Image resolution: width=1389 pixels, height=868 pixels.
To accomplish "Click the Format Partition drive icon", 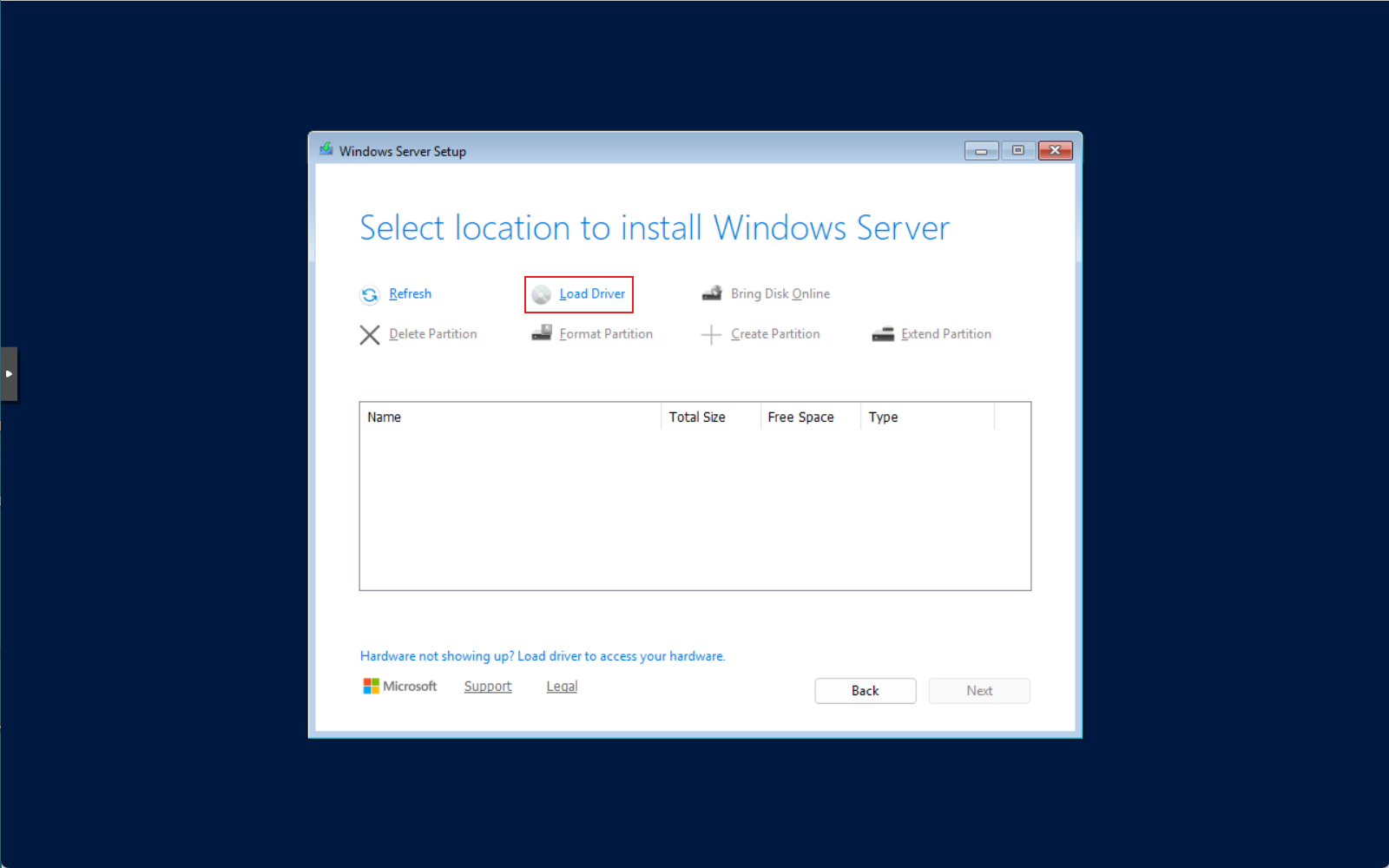I will [x=542, y=333].
